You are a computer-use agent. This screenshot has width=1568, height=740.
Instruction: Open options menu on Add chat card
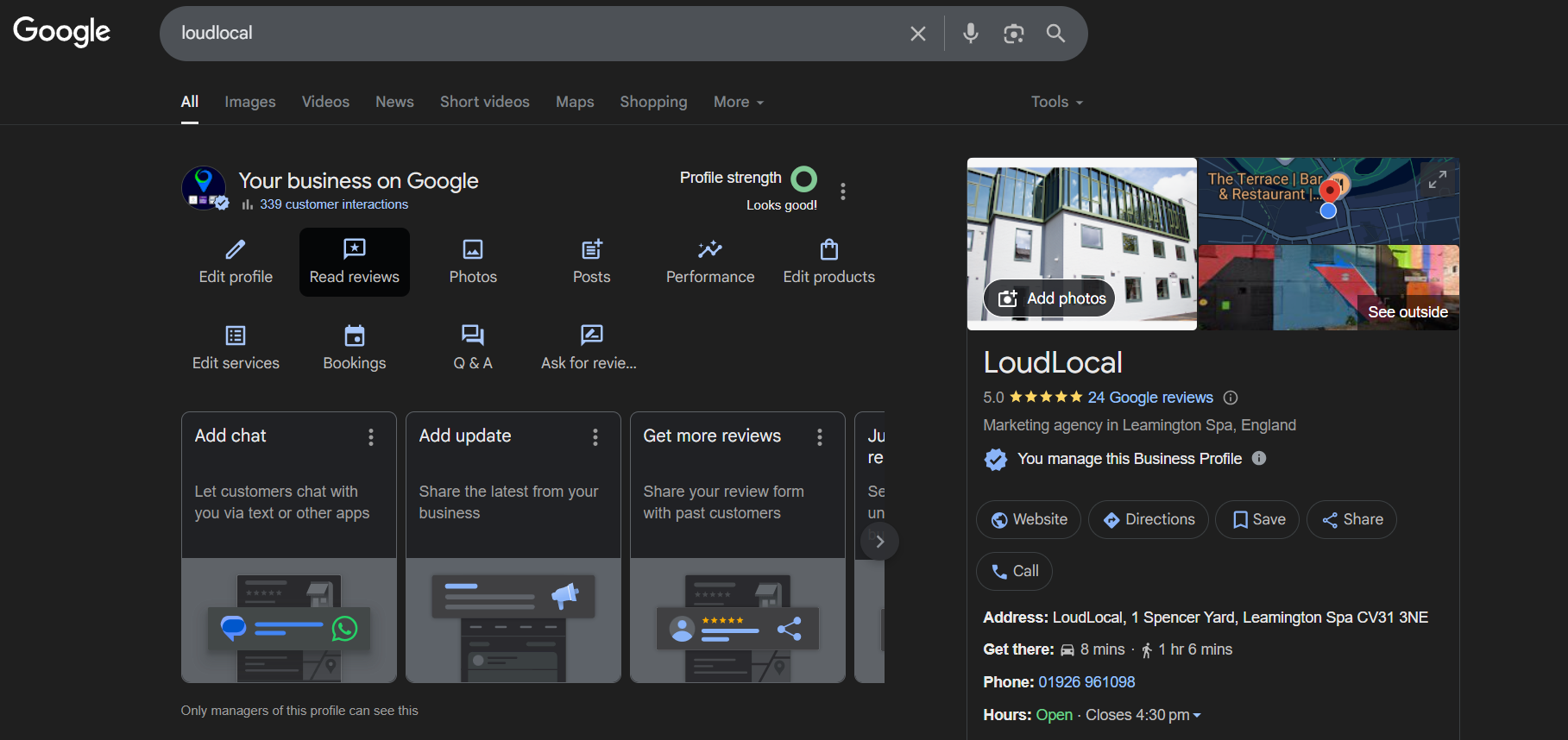pos(371,437)
